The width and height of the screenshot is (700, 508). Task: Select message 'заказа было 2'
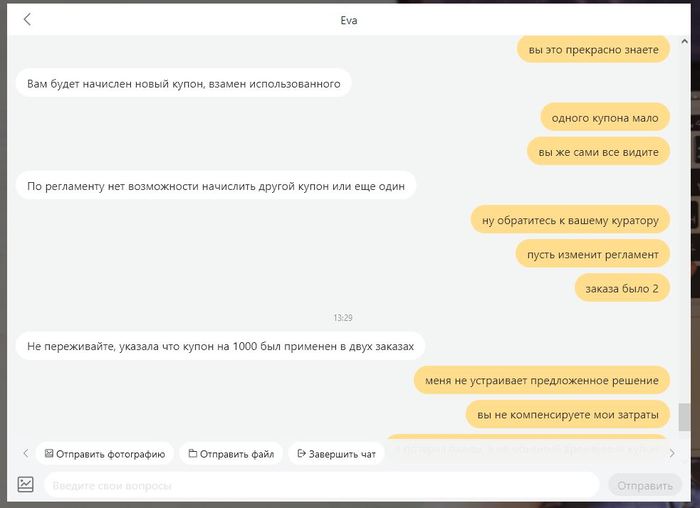click(622, 289)
